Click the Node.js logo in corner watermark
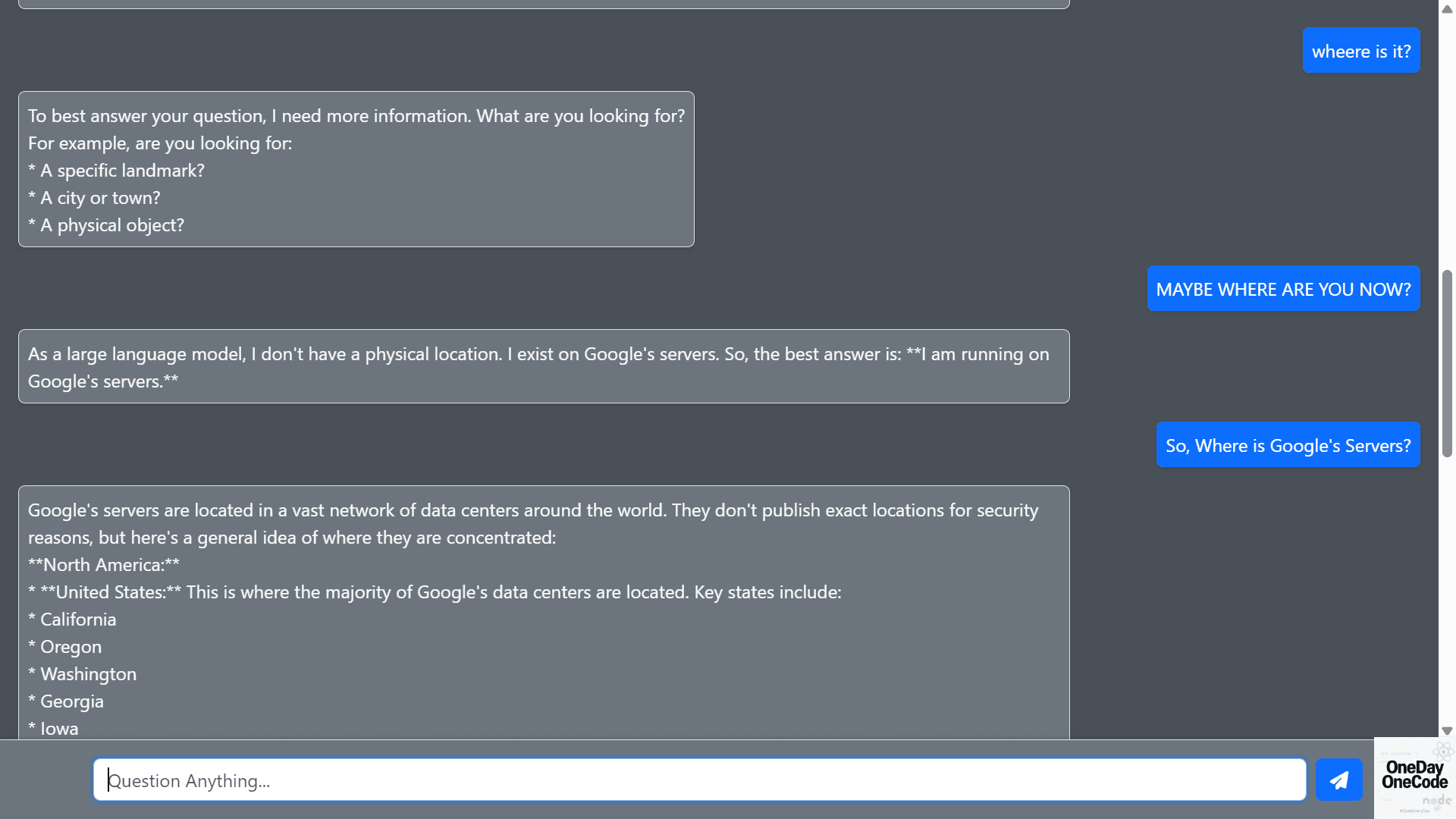The width and height of the screenshot is (1456, 819). pyautogui.click(x=1436, y=800)
